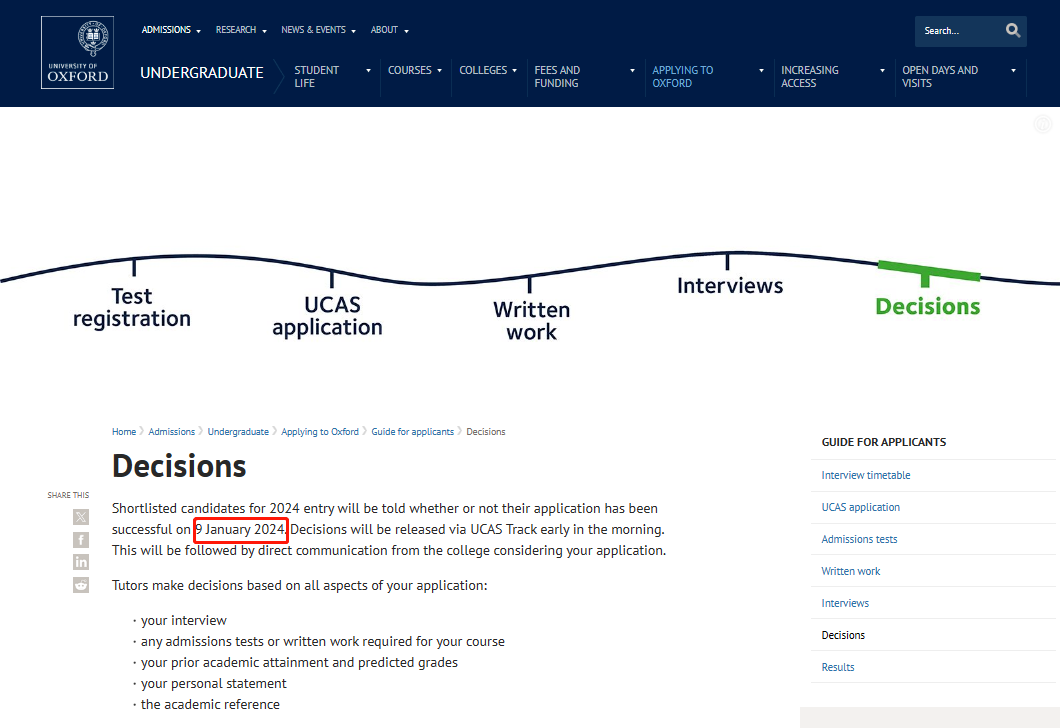
Task: Share this page on X
Action: point(81,517)
